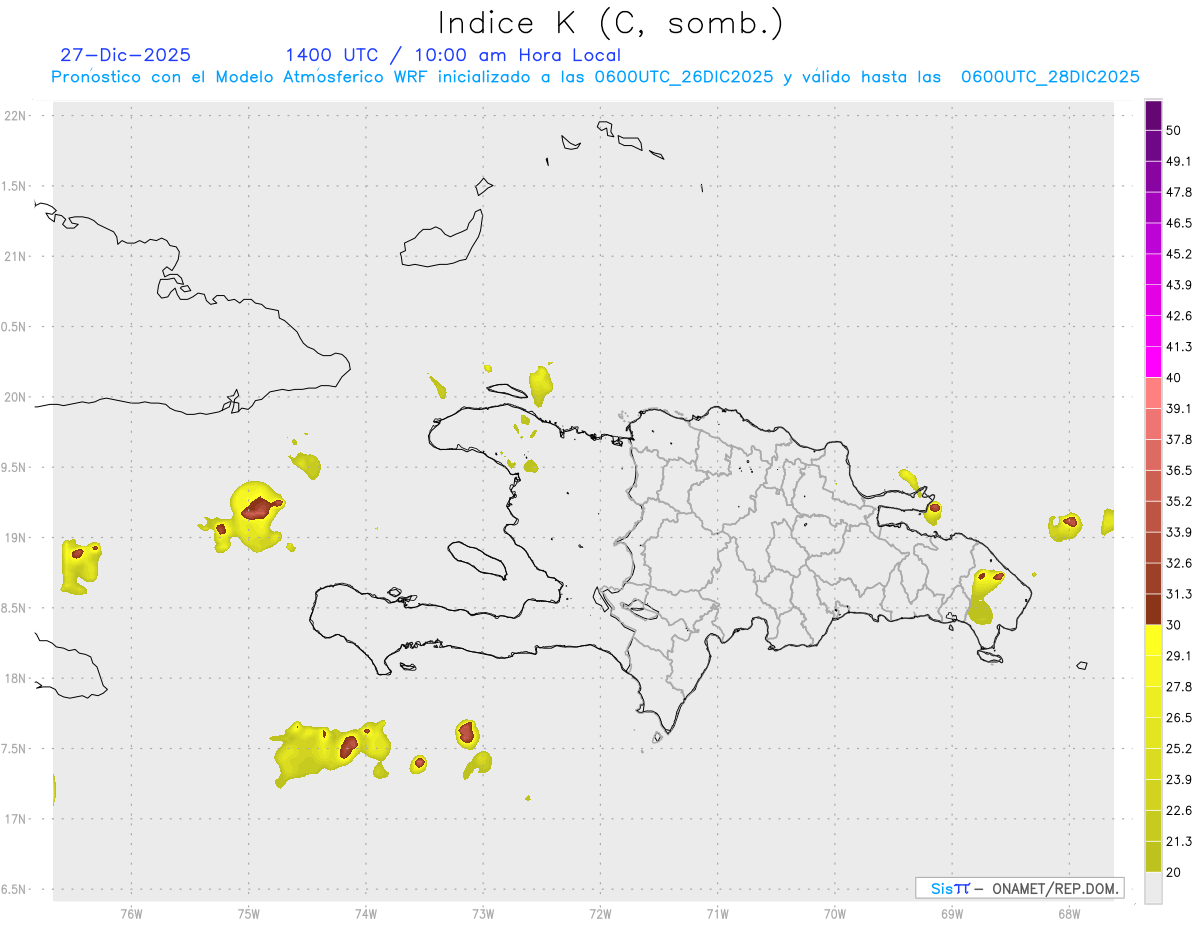Viewport: 1200px width, 927px height.
Task: Click the "31.3" color scale value
Action: click(x=1179, y=594)
